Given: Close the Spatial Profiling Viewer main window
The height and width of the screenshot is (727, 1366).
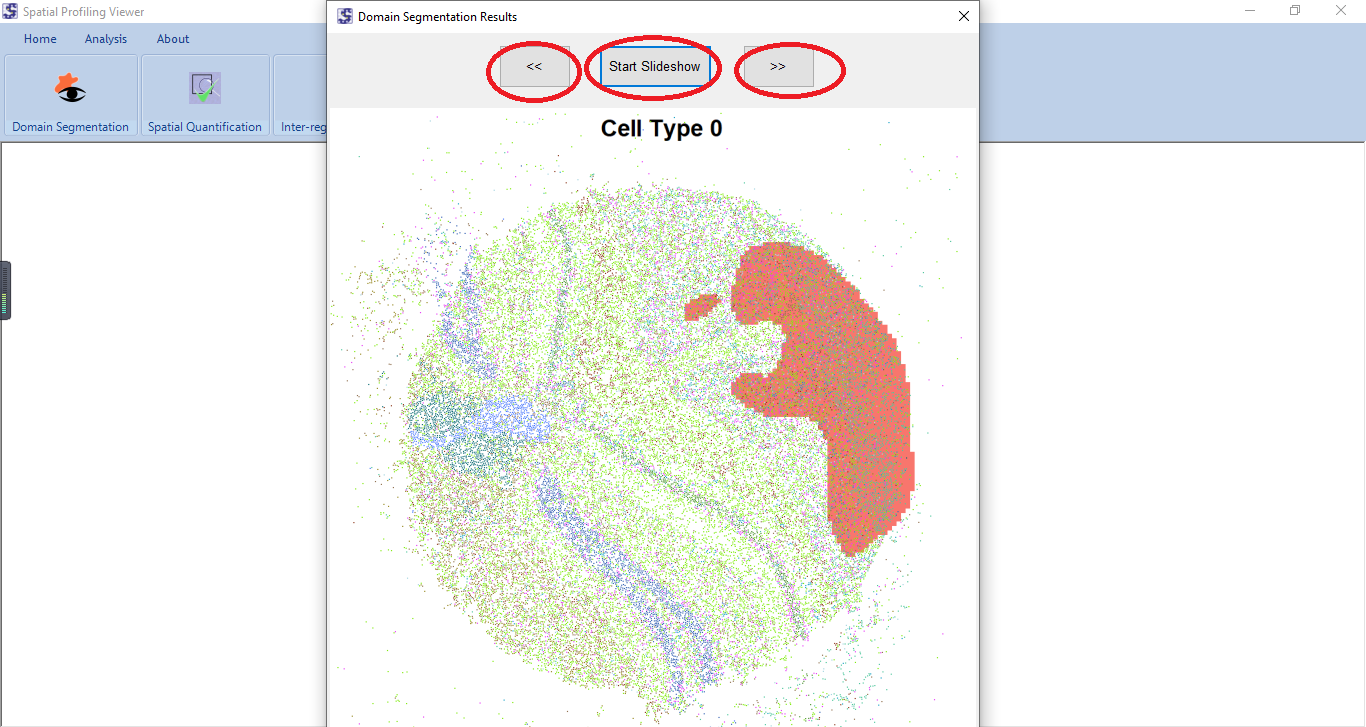Looking at the screenshot, I should coord(1341,11).
